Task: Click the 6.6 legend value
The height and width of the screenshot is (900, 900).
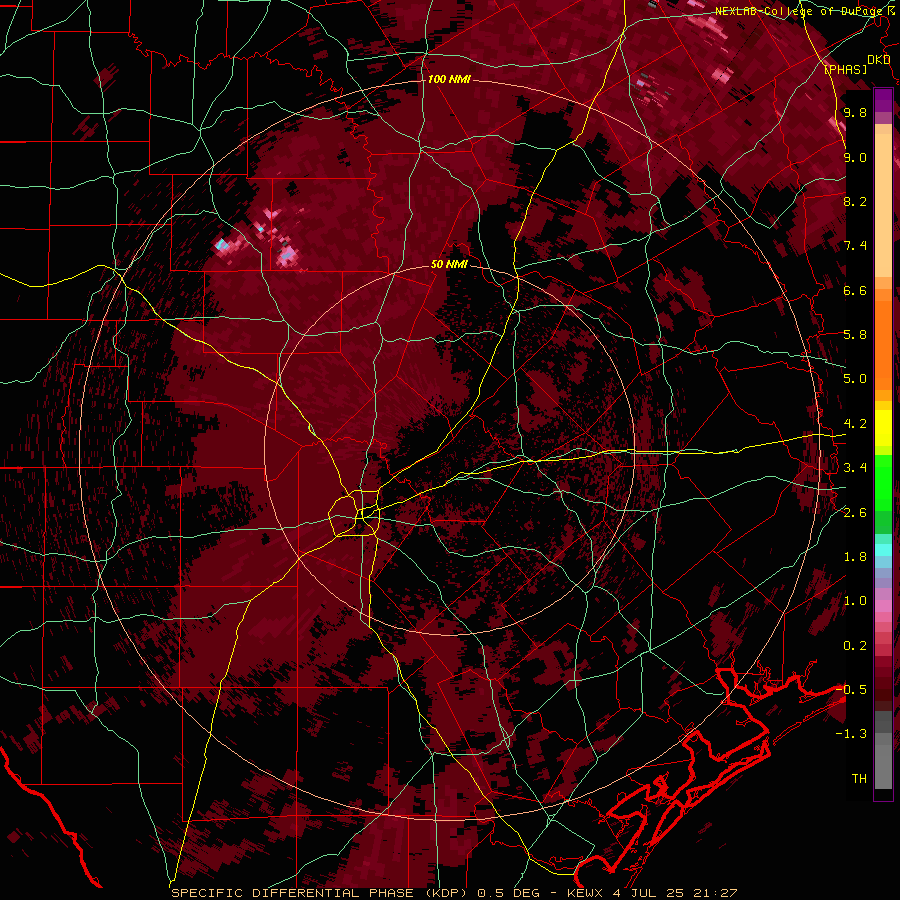Action: [855, 290]
